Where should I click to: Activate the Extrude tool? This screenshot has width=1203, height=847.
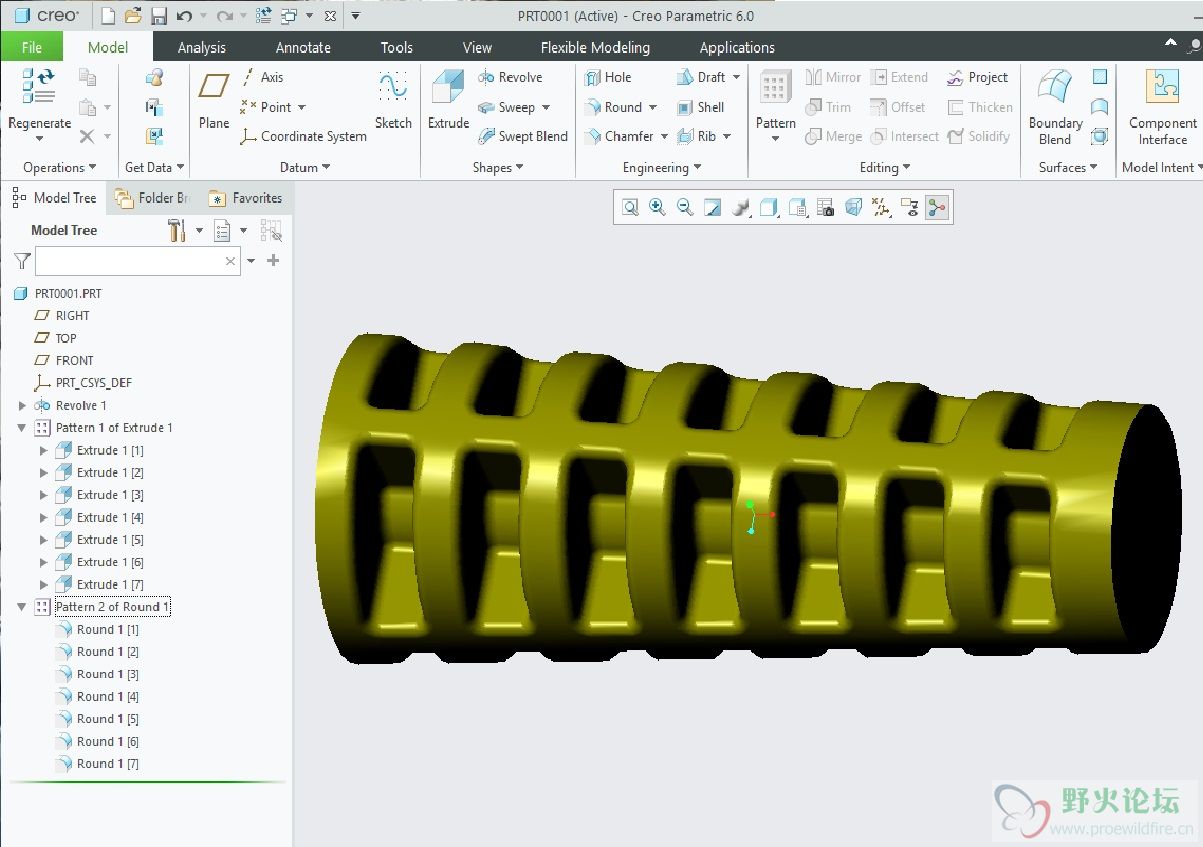click(448, 100)
